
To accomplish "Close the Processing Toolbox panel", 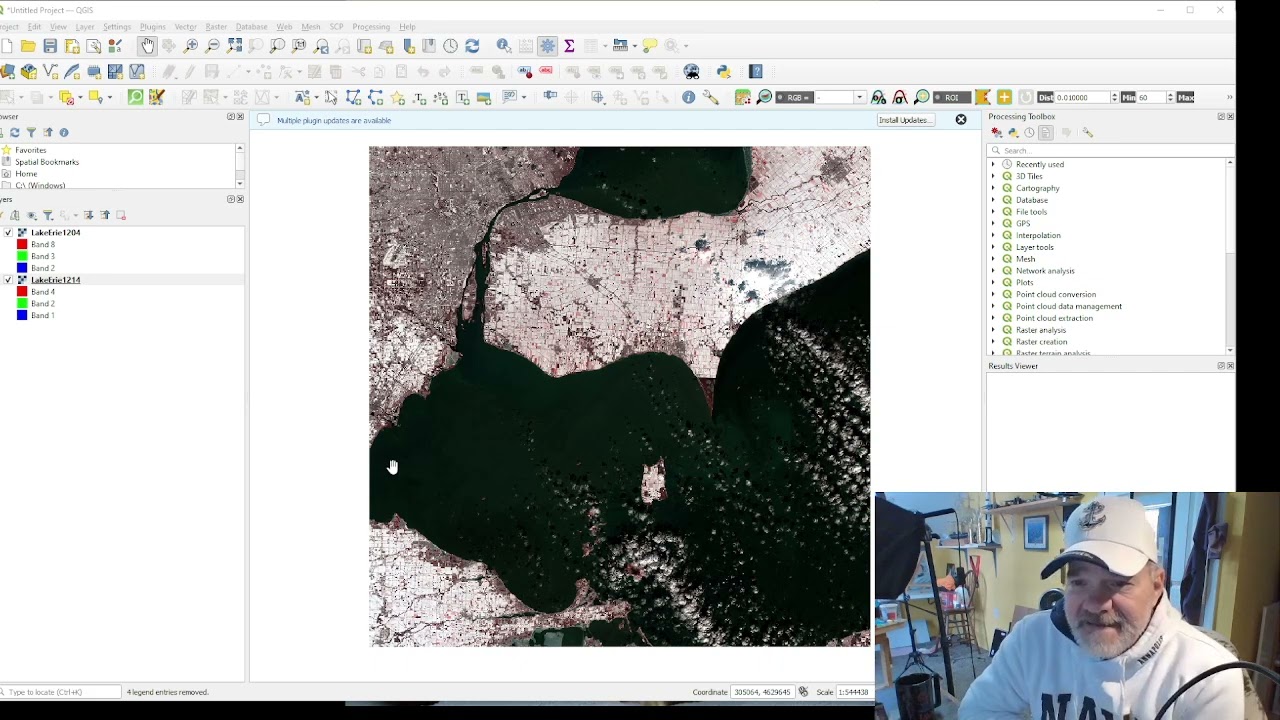I will [1230, 117].
